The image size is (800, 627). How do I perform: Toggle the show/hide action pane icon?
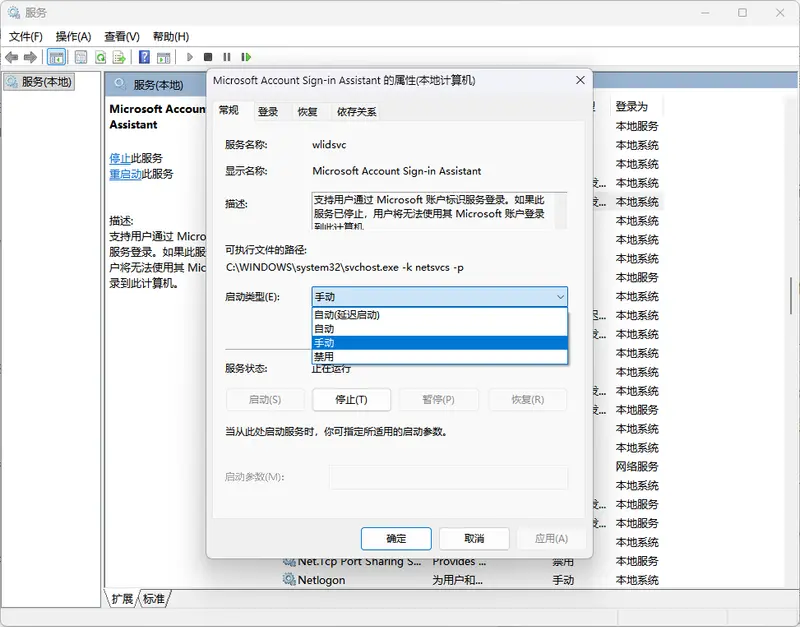(x=163, y=57)
